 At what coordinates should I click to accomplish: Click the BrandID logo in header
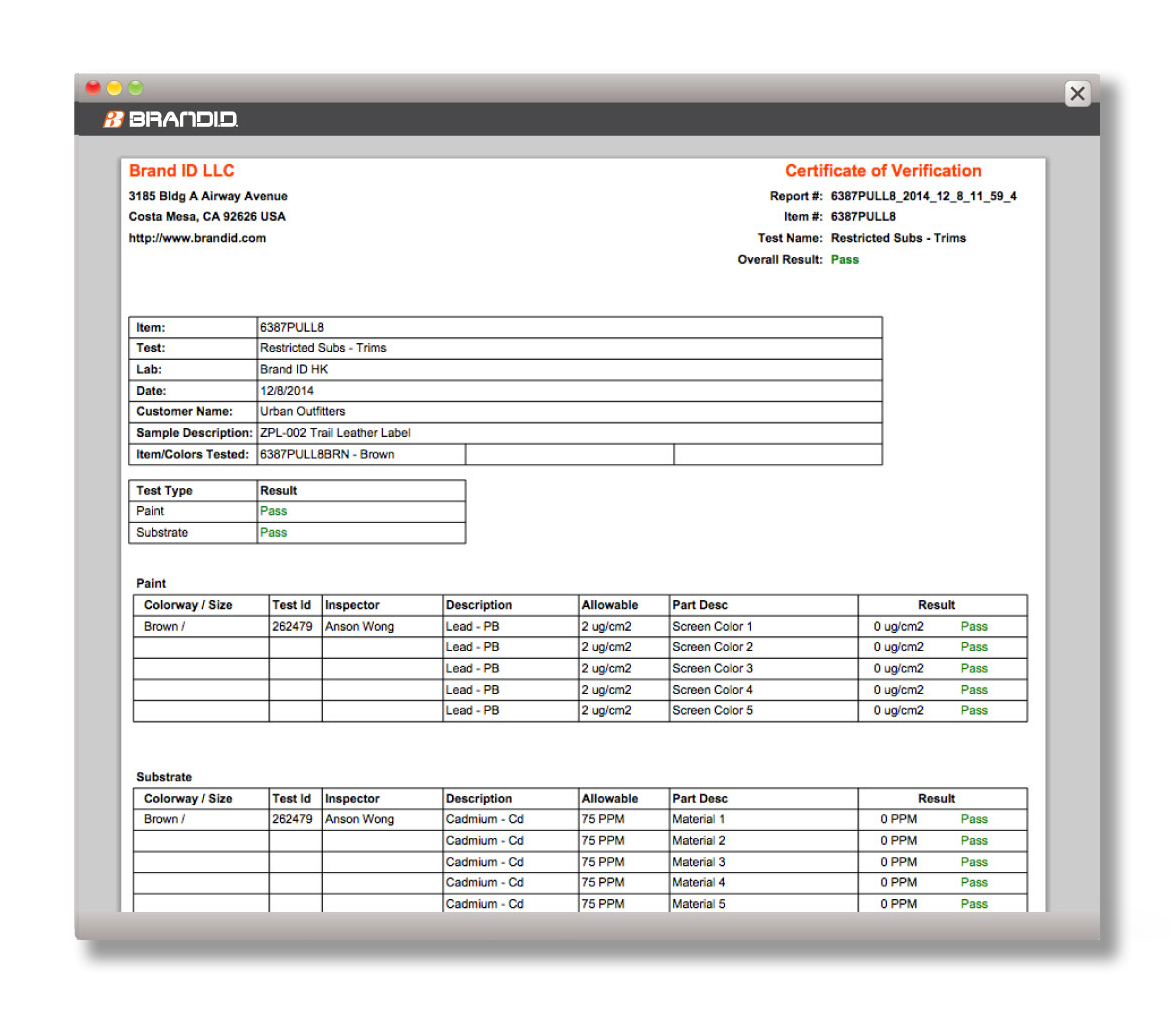[170, 119]
